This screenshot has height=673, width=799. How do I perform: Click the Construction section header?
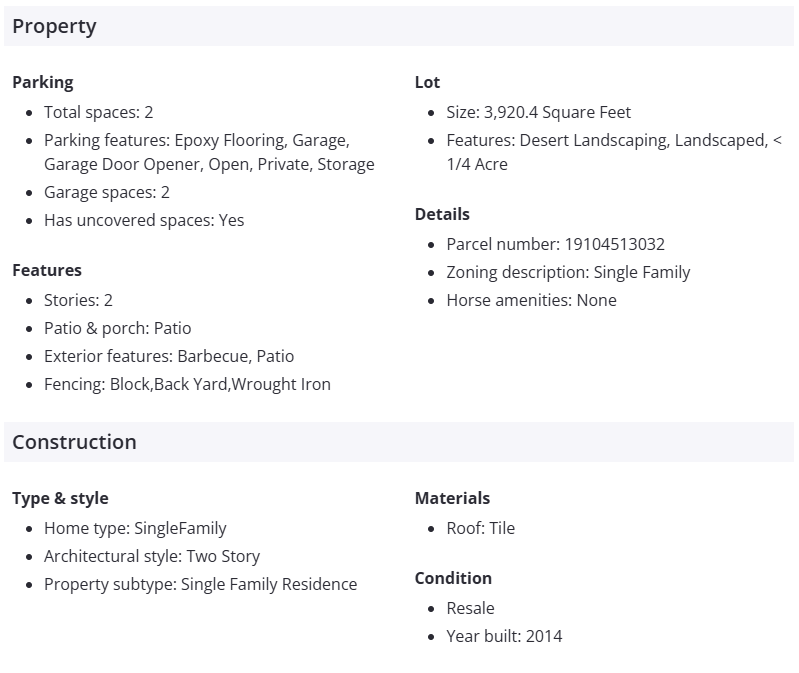(x=74, y=442)
